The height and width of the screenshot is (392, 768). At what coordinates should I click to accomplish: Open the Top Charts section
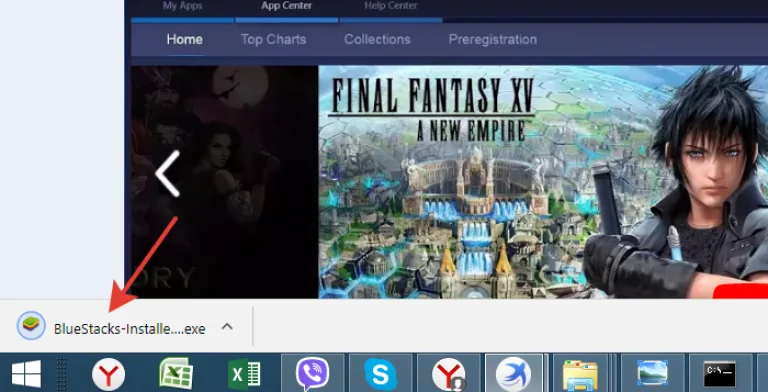(x=273, y=39)
